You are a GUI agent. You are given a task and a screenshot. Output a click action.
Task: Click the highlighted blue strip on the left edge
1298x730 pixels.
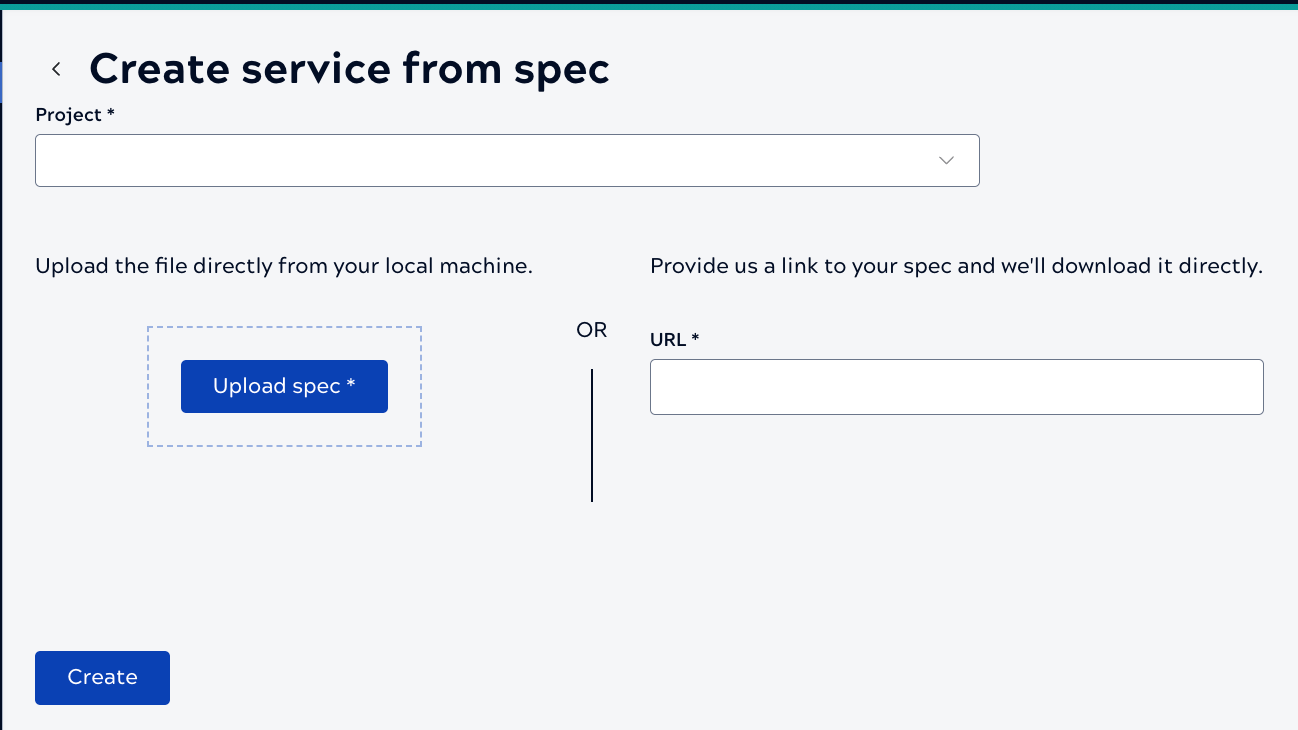point(3,83)
